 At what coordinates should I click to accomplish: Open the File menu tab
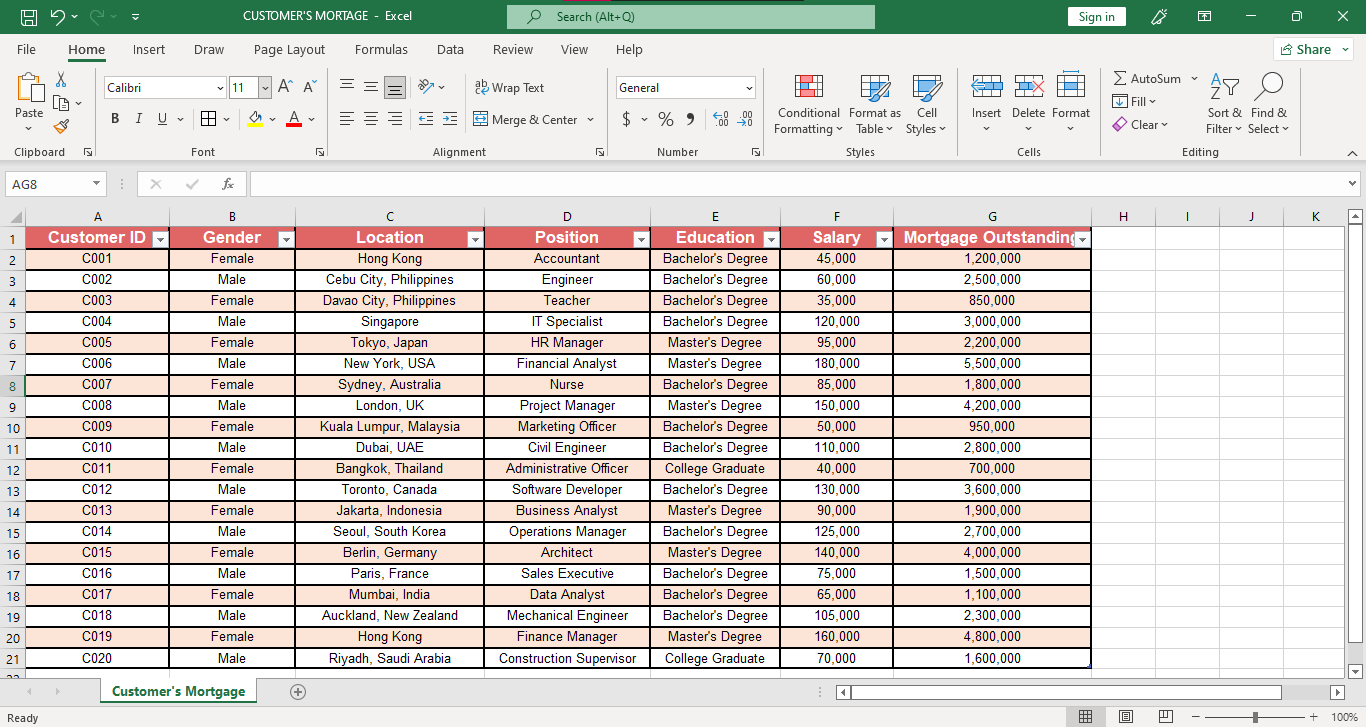click(26, 49)
